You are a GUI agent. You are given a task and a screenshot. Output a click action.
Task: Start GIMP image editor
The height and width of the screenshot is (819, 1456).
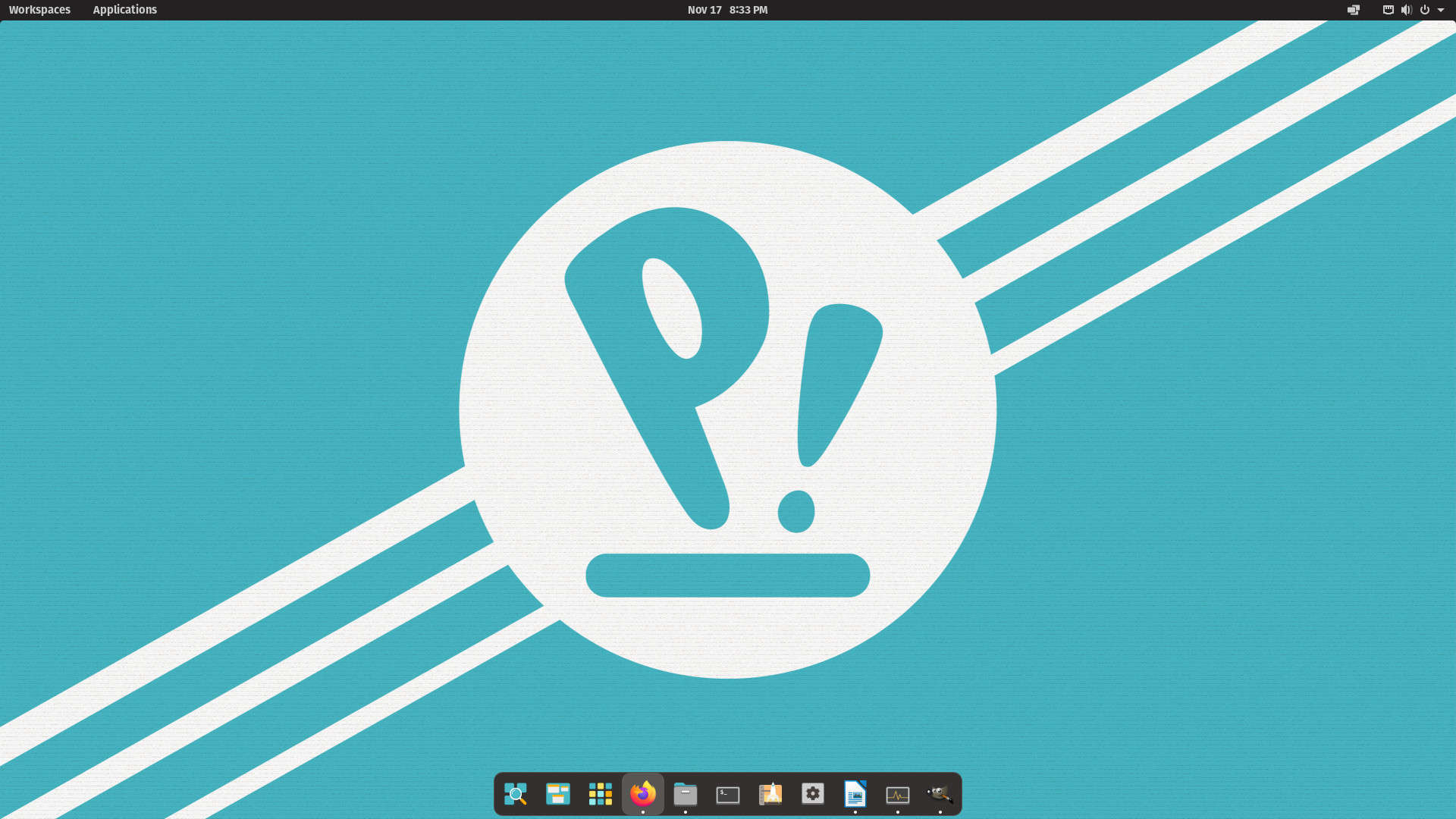(x=940, y=794)
